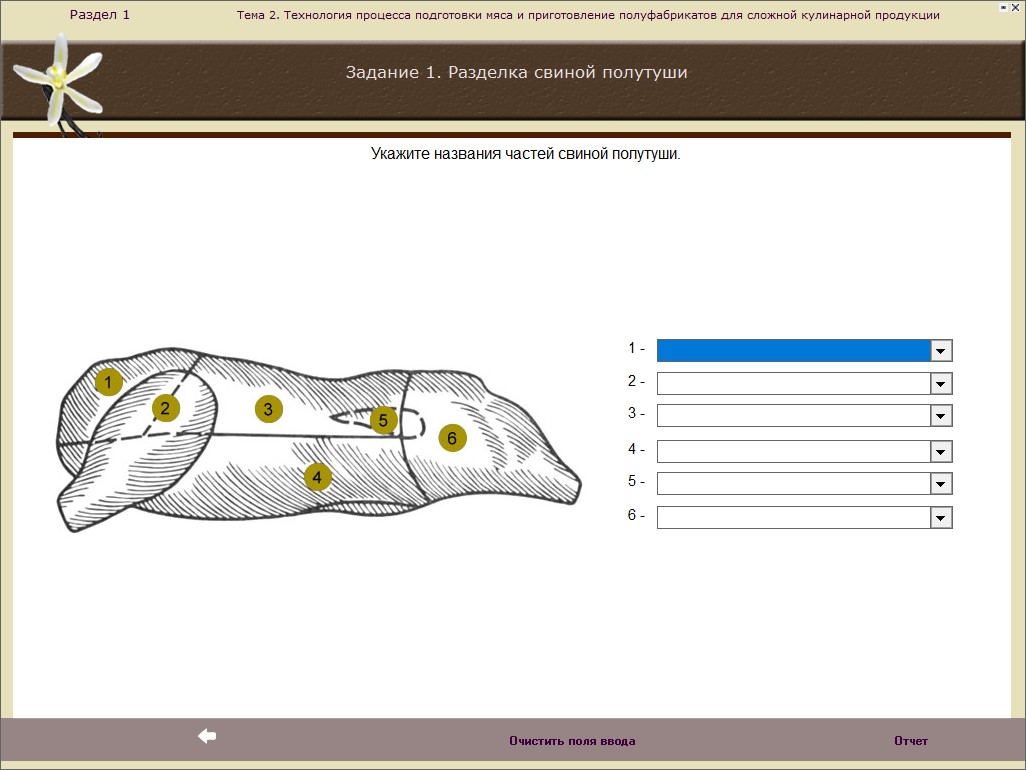Open the 'Отчет' report

[910, 741]
